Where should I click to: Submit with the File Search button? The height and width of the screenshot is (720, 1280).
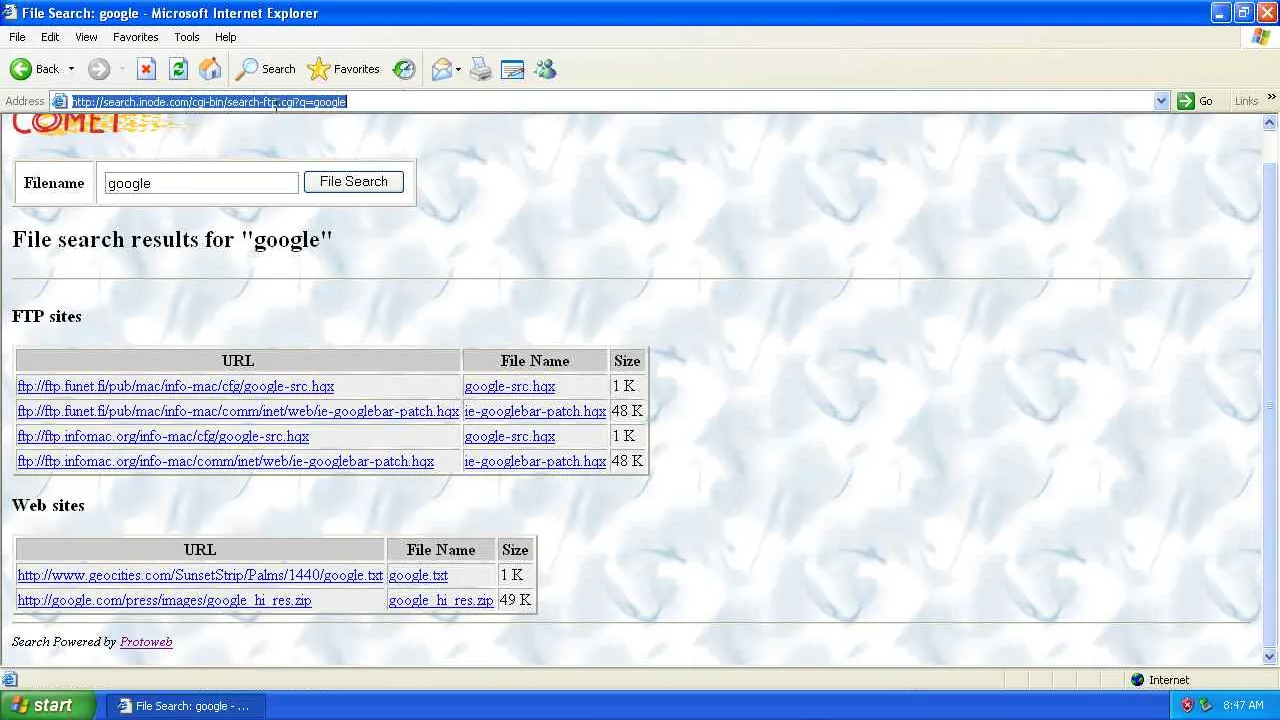(354, 182)
